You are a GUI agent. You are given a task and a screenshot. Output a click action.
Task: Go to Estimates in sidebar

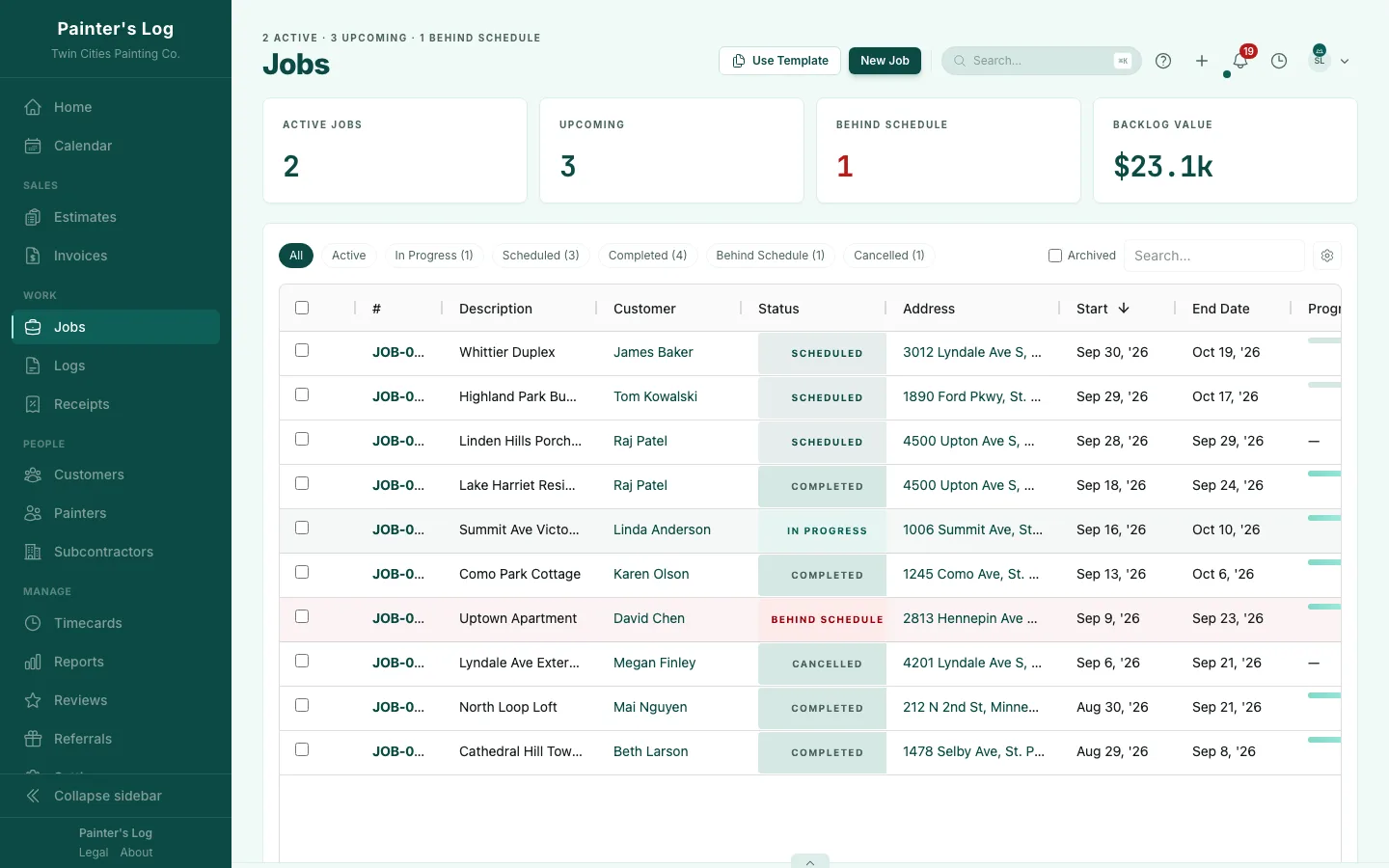116,217
